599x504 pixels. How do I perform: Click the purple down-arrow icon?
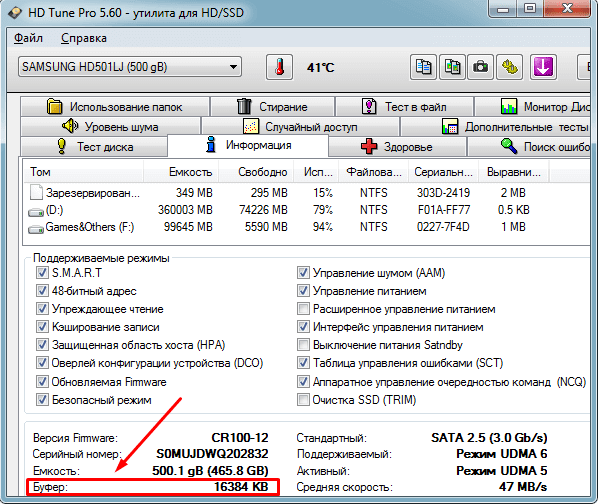pos(543,67)
